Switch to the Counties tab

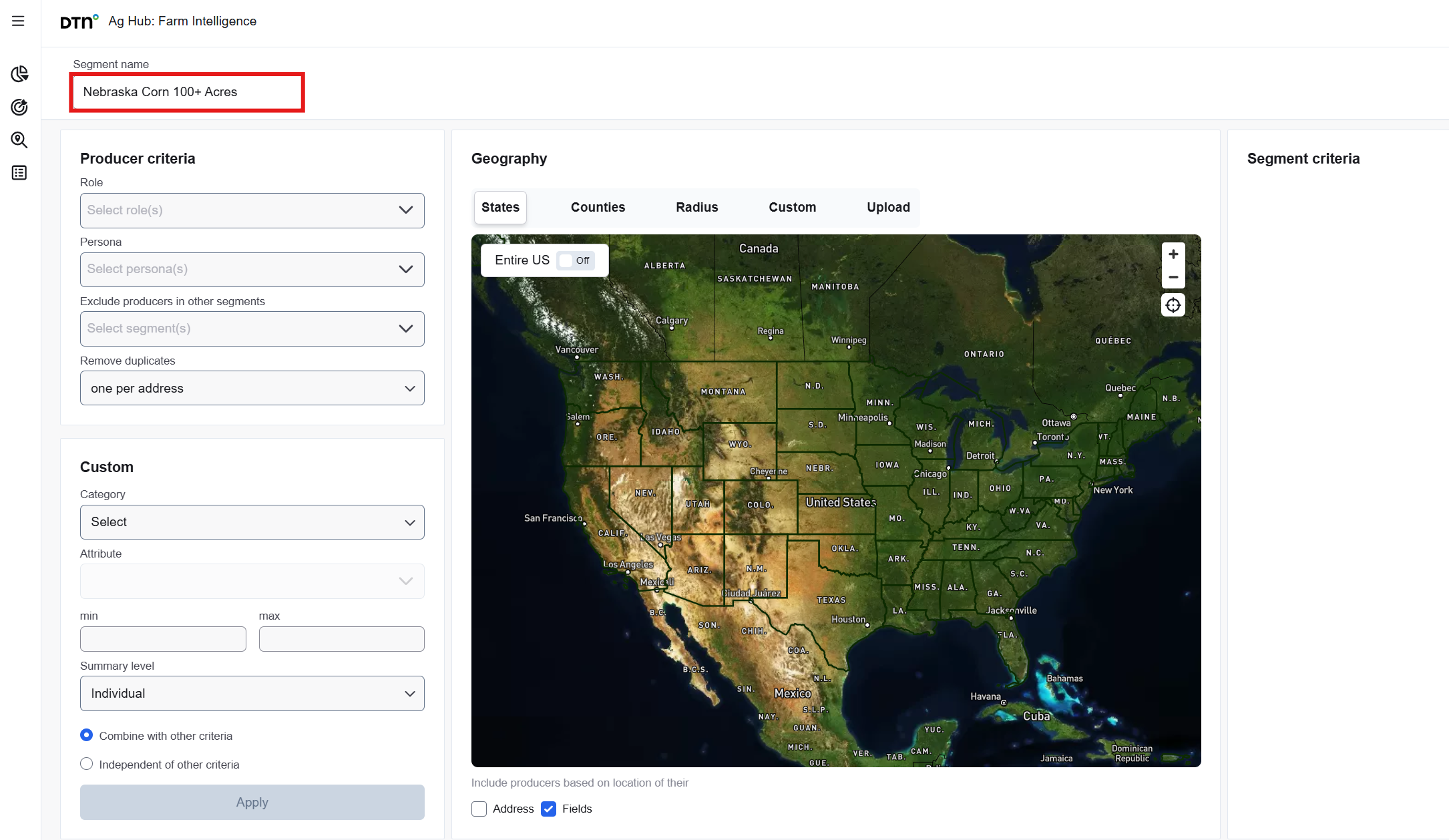(598, 207)
